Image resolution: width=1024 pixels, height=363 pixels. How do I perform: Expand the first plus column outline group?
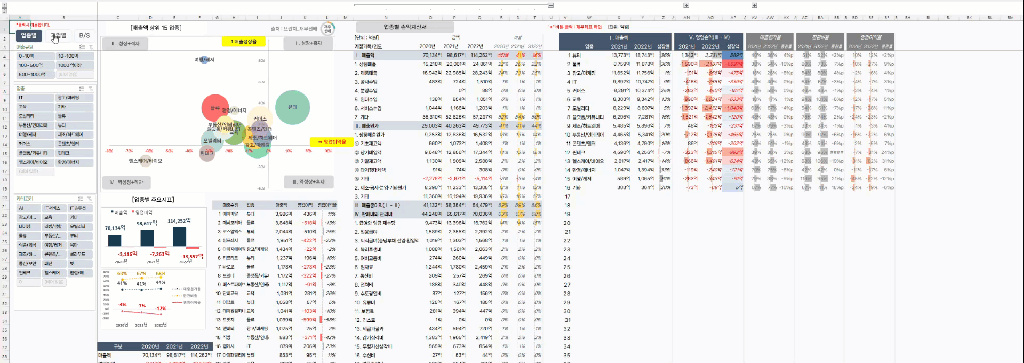[x=687, y=5]
